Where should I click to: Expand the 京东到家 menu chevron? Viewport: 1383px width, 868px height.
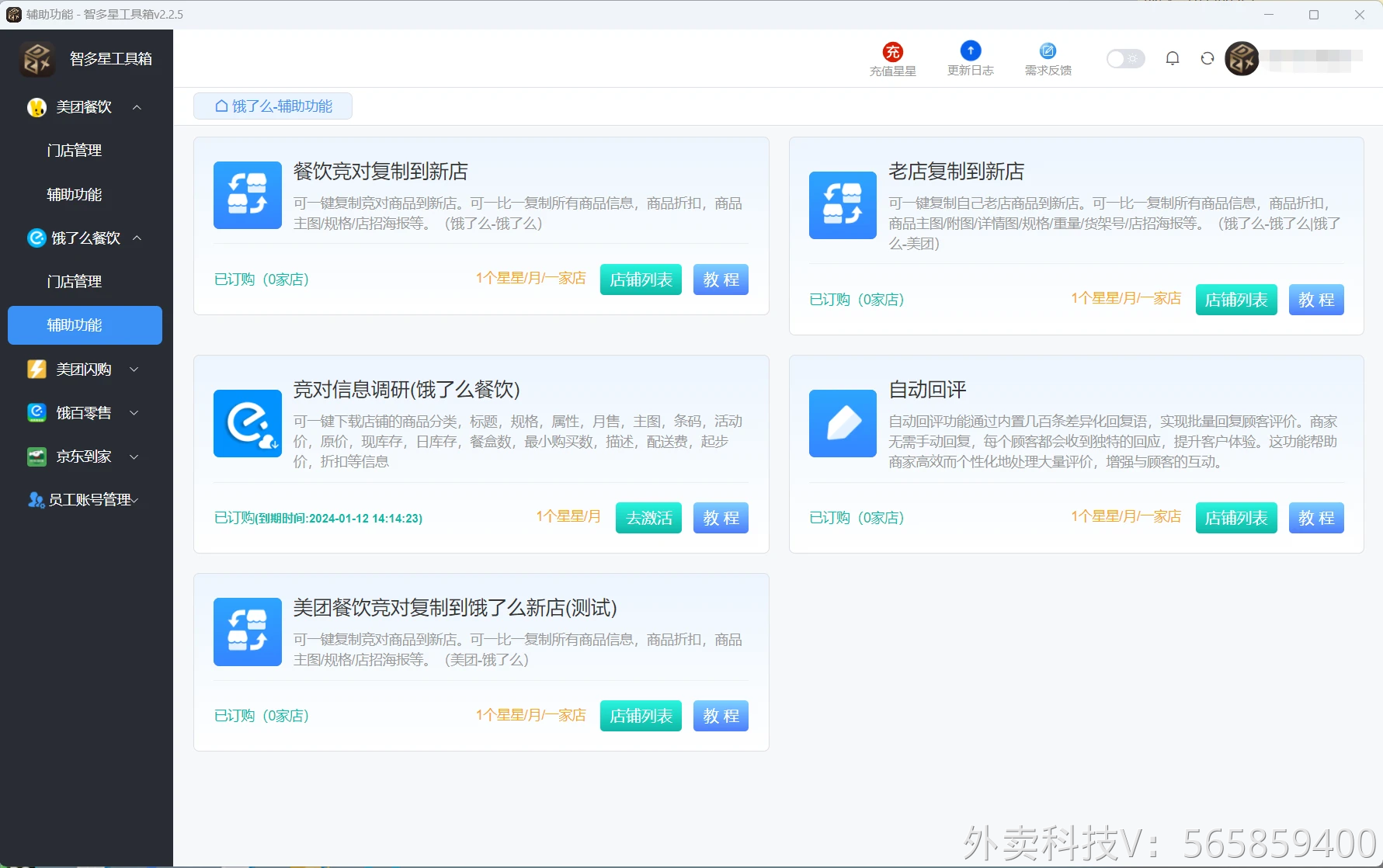pyautogui.click(x=134, y=457)
